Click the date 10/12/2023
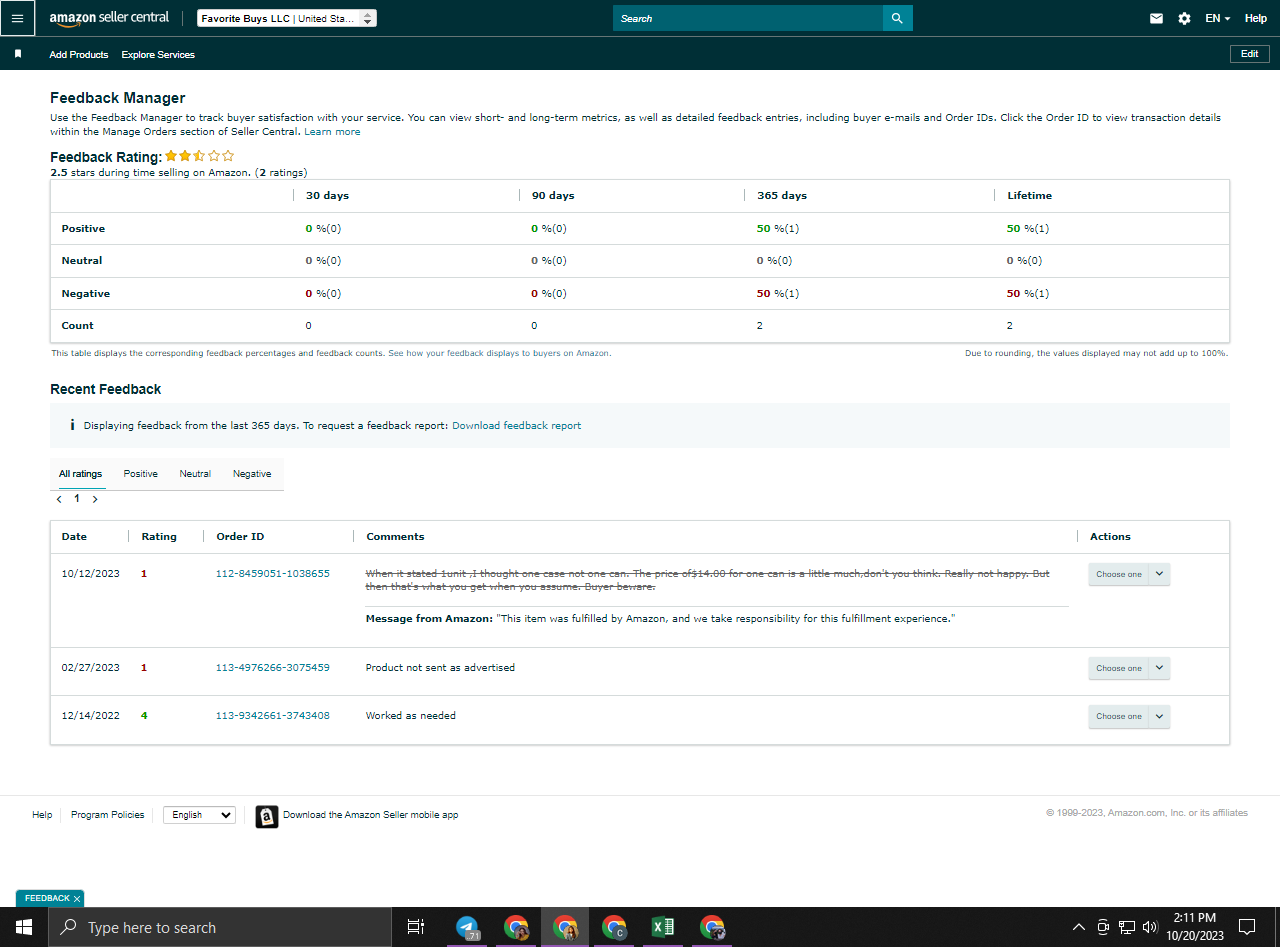The image size is (1280, 947). click(91, 574)
